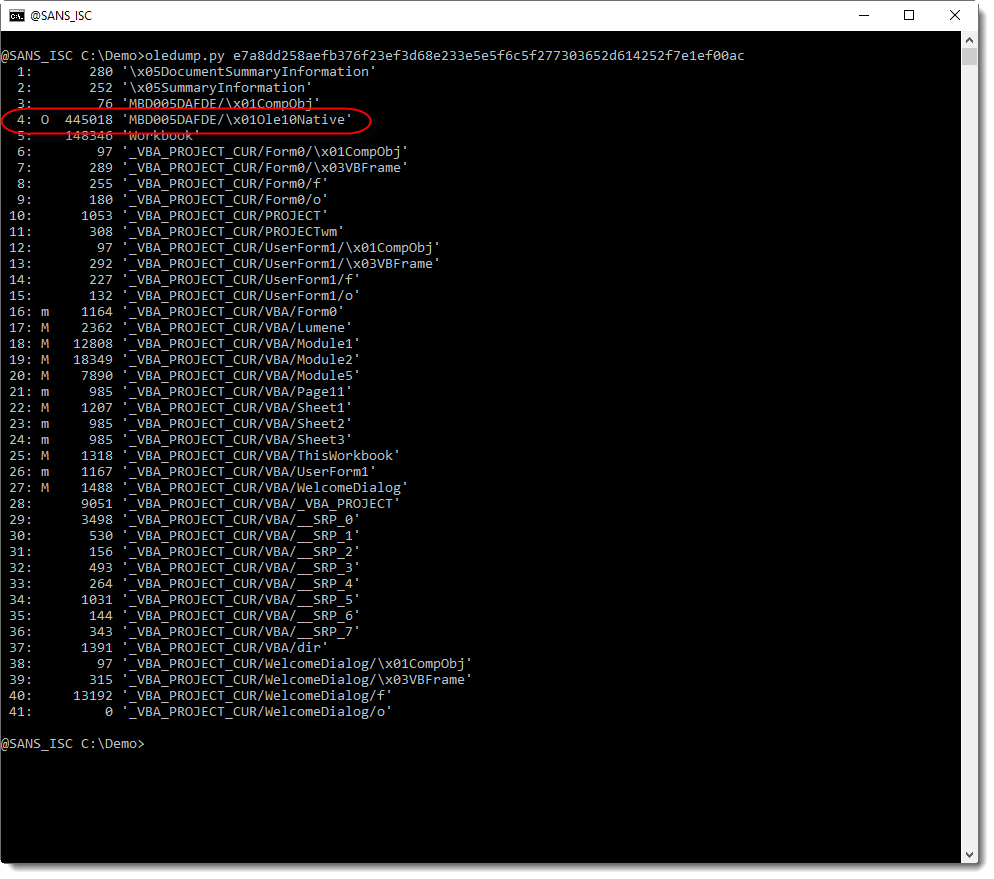Click '_VBA_PROJECT_CUR/VBA/Sheet2' line
Viewport: 994px width, 879px height.
point(181,424)
